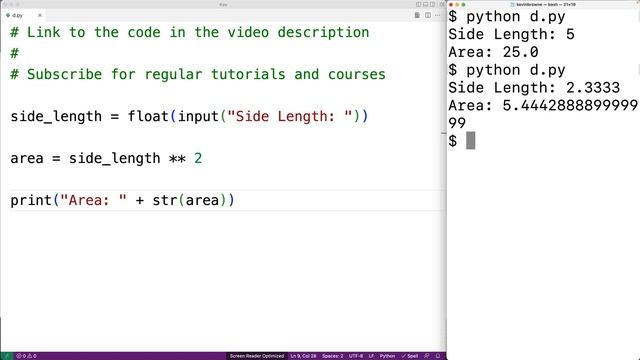Toggle the secondary sidebar layout icon
640x360 pixels.
tap(432, 4)
